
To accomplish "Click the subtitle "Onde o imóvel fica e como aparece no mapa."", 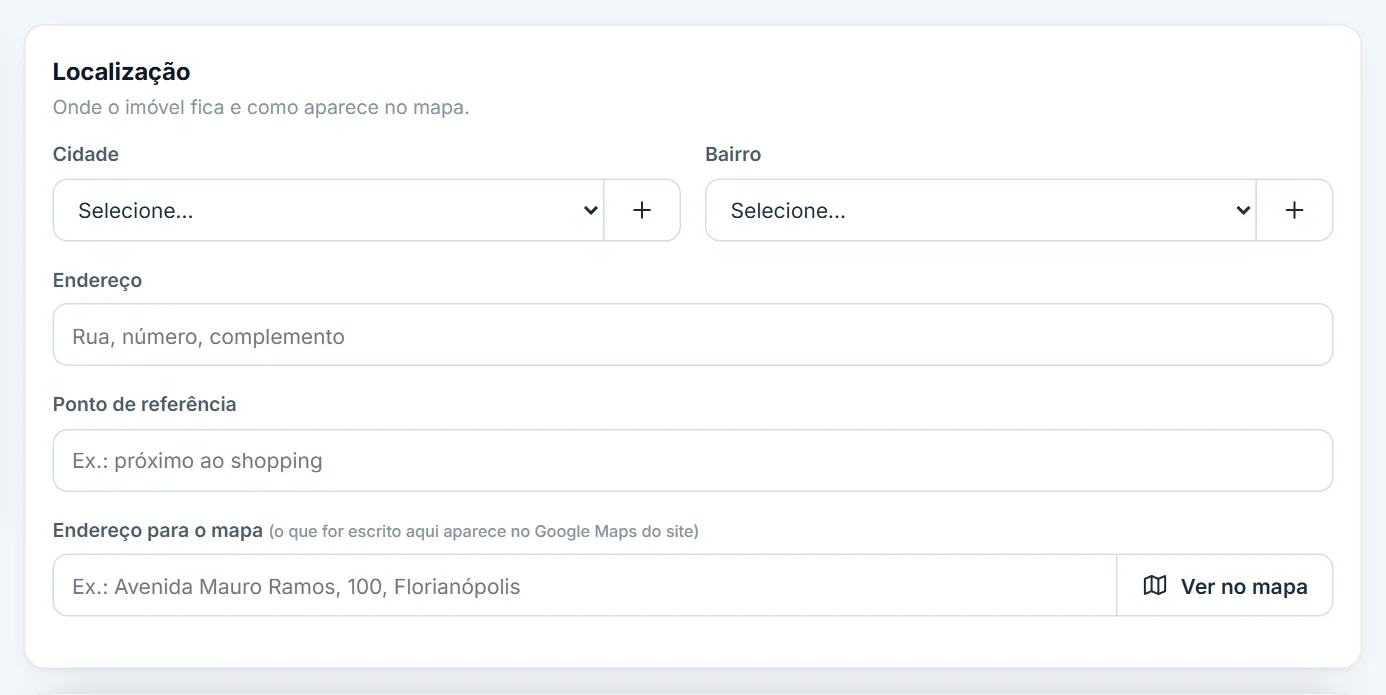I will [261, 107].
